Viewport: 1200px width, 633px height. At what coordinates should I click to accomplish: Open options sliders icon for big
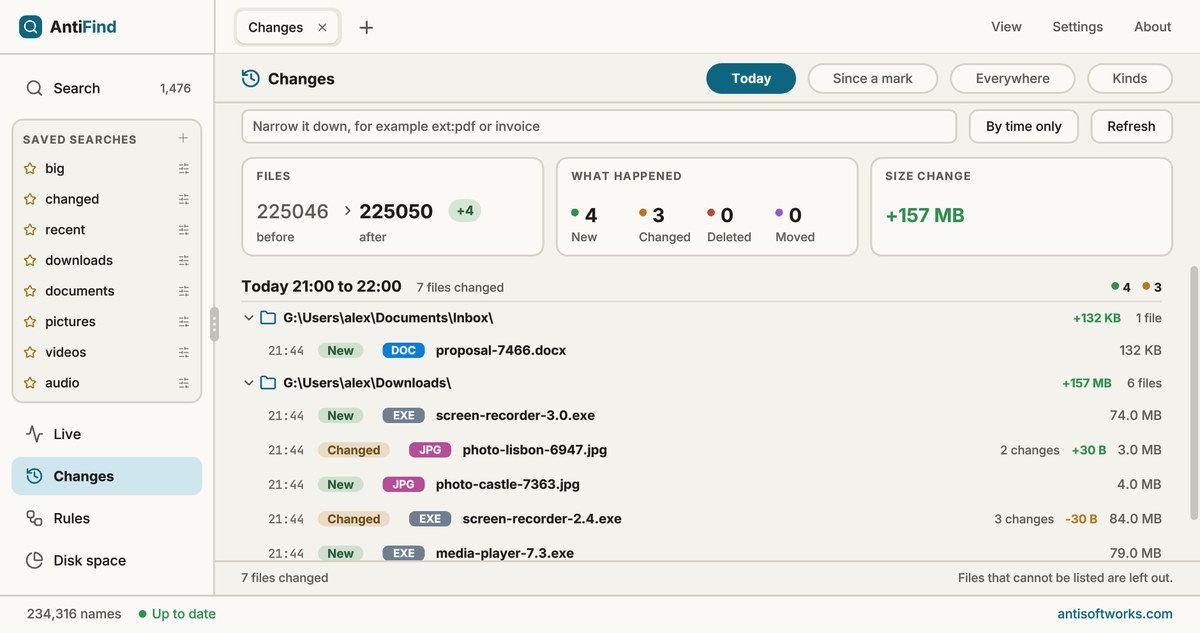(184, 169)
